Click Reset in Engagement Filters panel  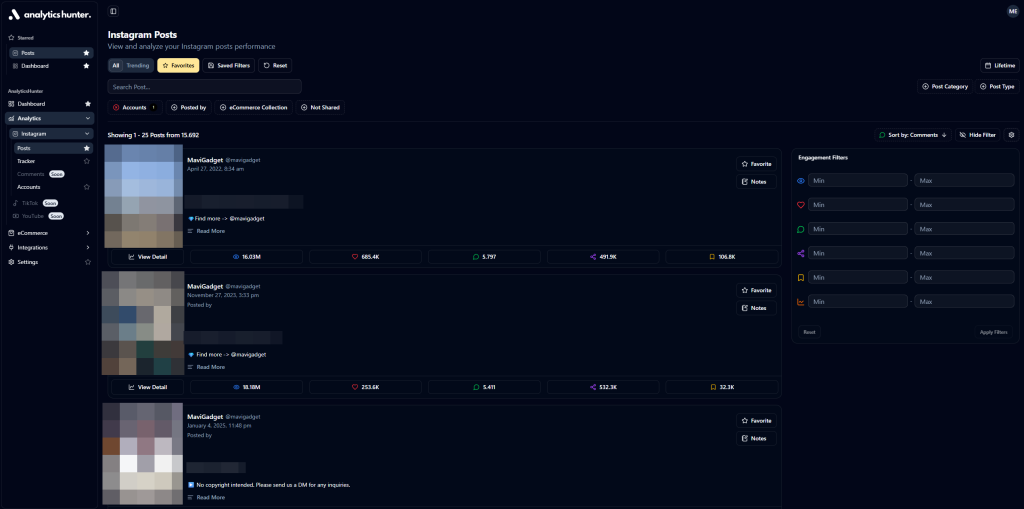point(809,332)
